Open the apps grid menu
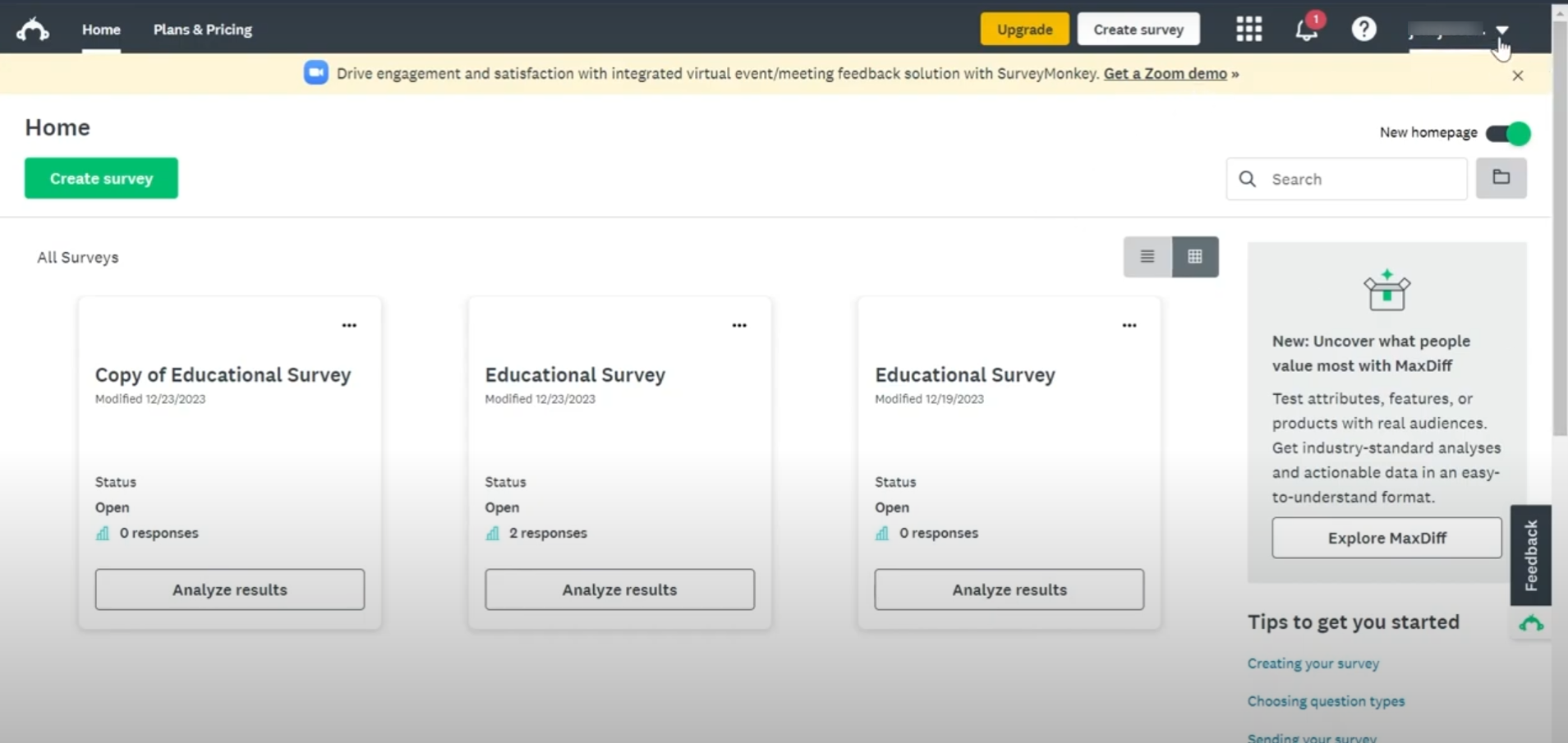 (1248, 30)
